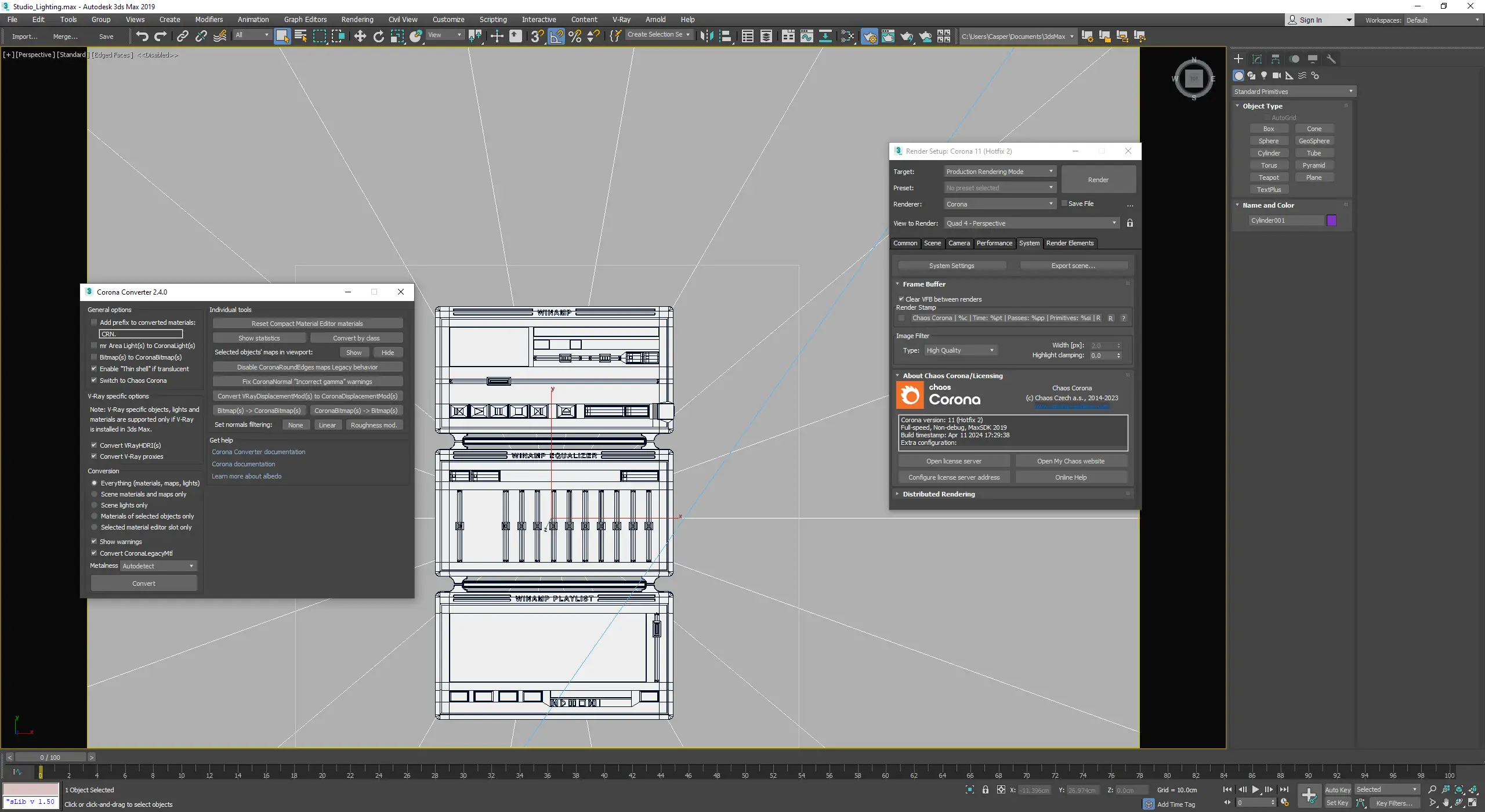Select the Move transform tool
Image resolution: width=1485 pixels, height=812 pixels.
tap(360, 37)
